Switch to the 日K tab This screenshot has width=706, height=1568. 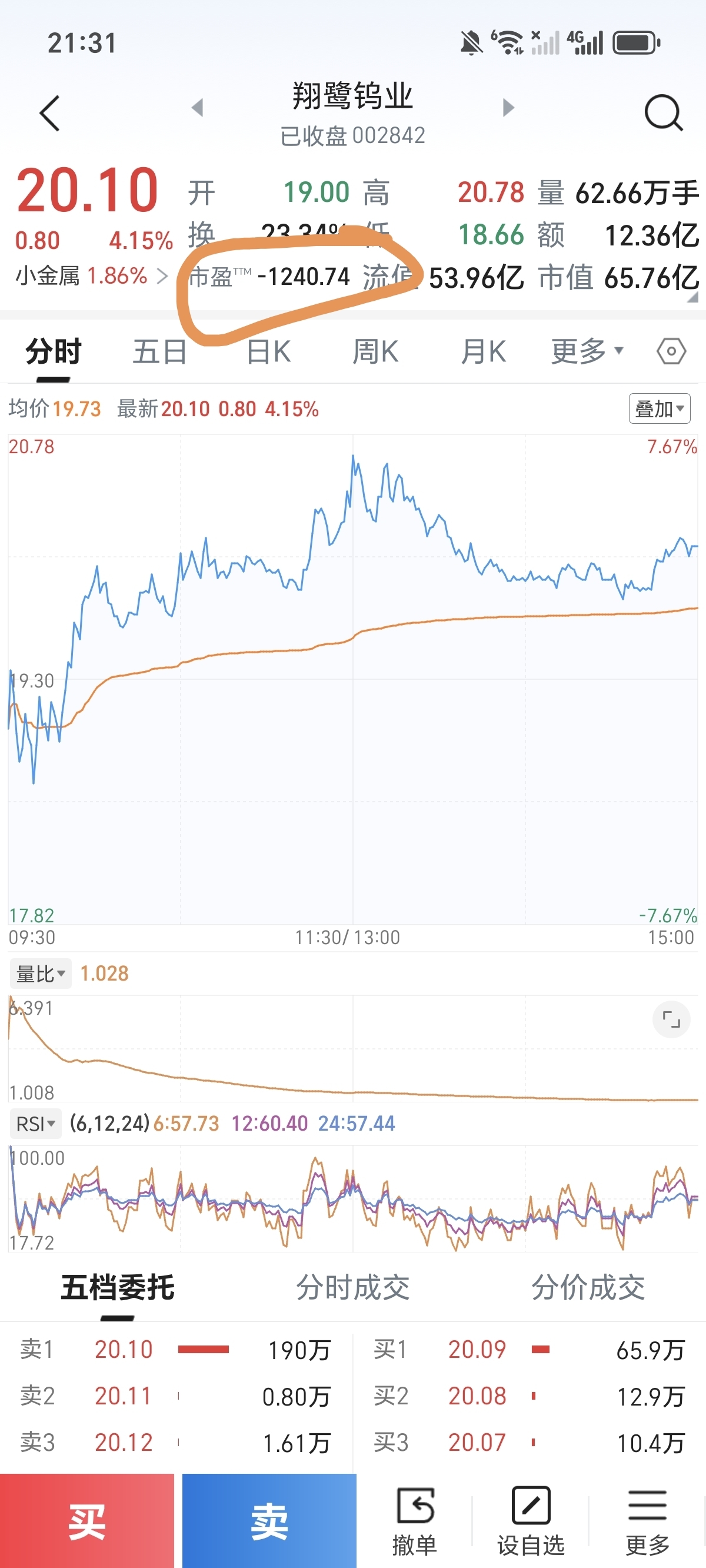(x=268, y=351)
